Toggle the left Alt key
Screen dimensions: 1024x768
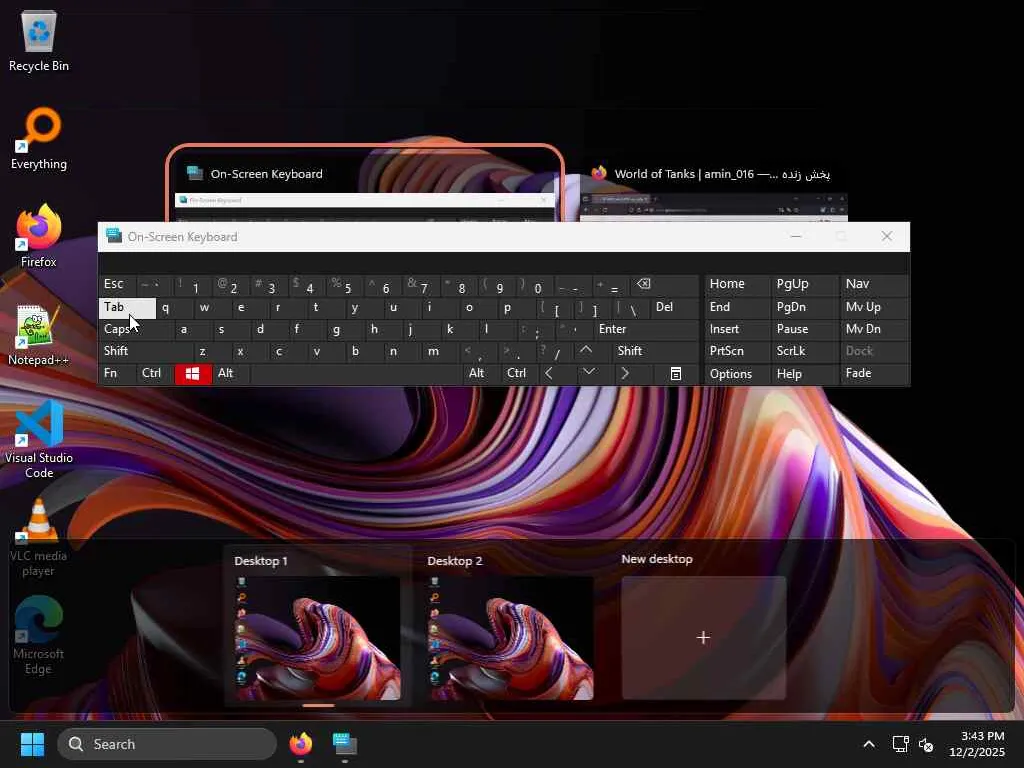(231, 374)
